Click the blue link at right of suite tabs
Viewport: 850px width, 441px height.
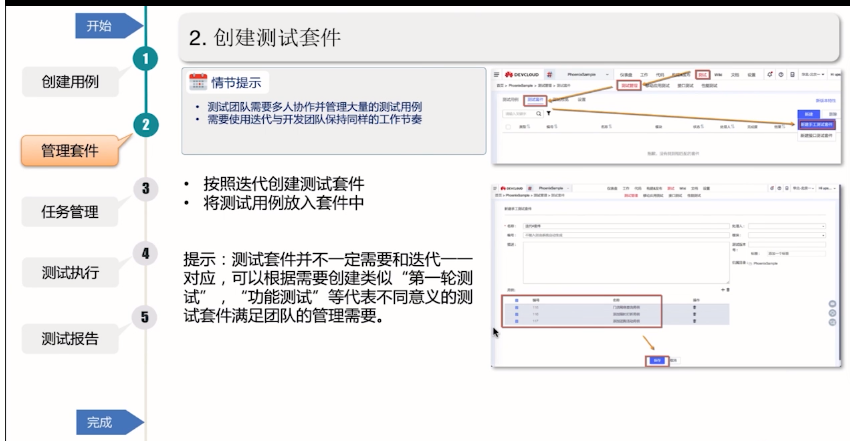click(x=826, y=100)
